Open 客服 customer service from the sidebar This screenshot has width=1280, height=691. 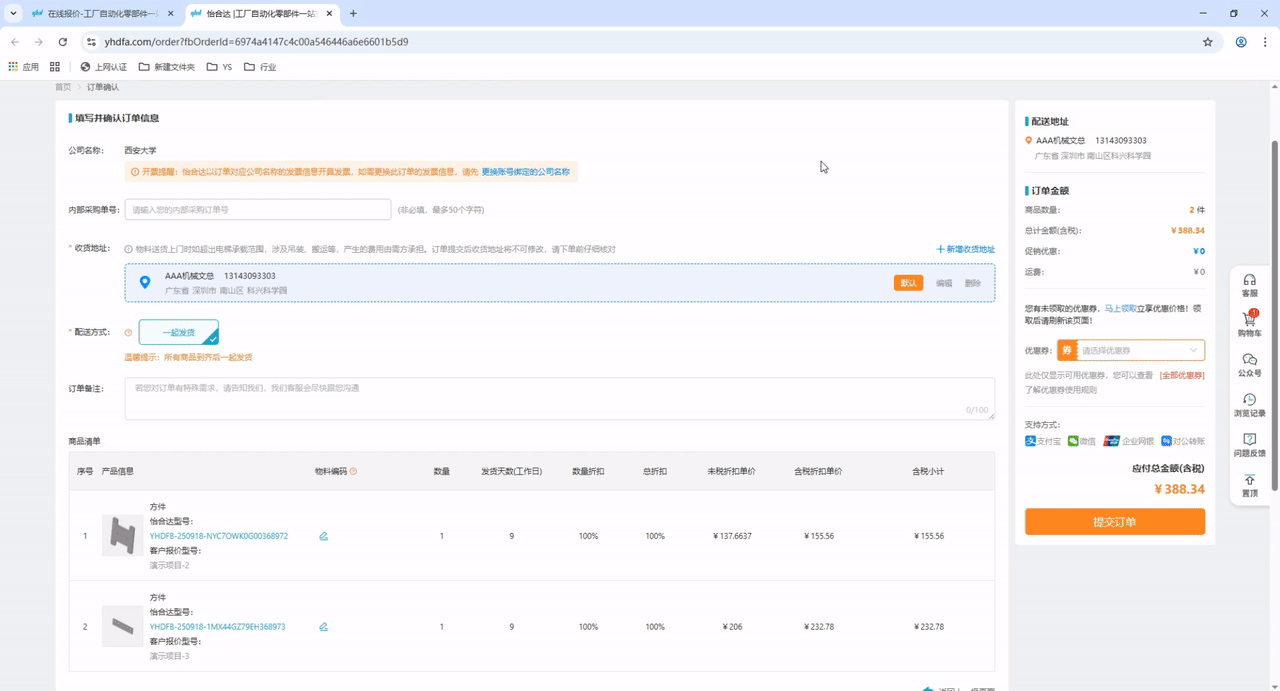tap(1249, 285)
